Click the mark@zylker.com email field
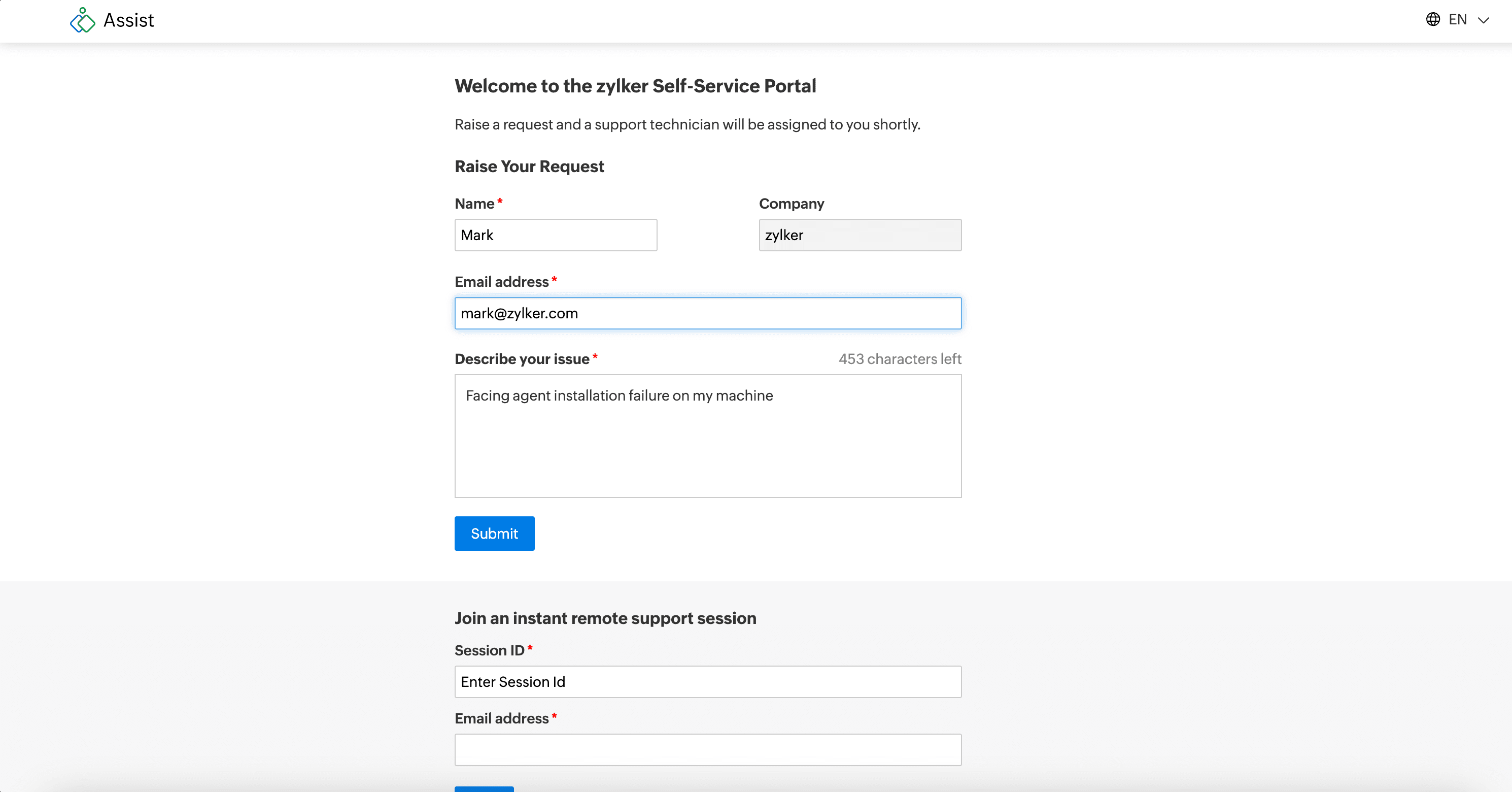 coord(707,313)
